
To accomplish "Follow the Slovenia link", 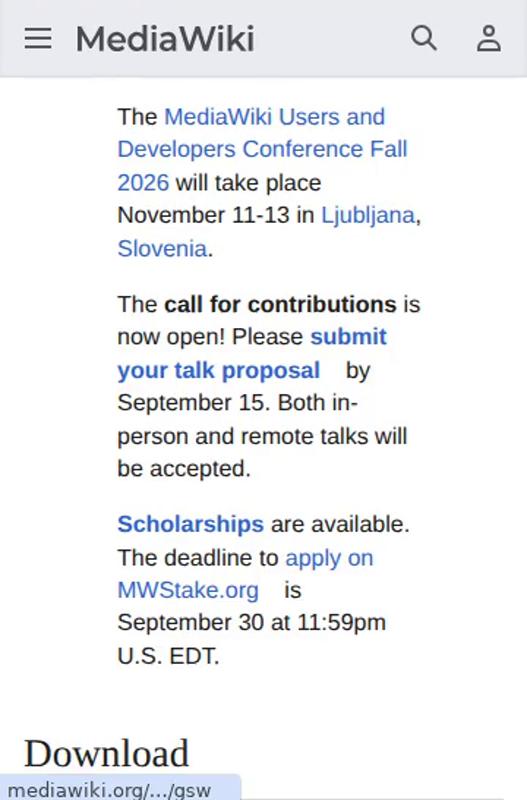I will point(162,249).
